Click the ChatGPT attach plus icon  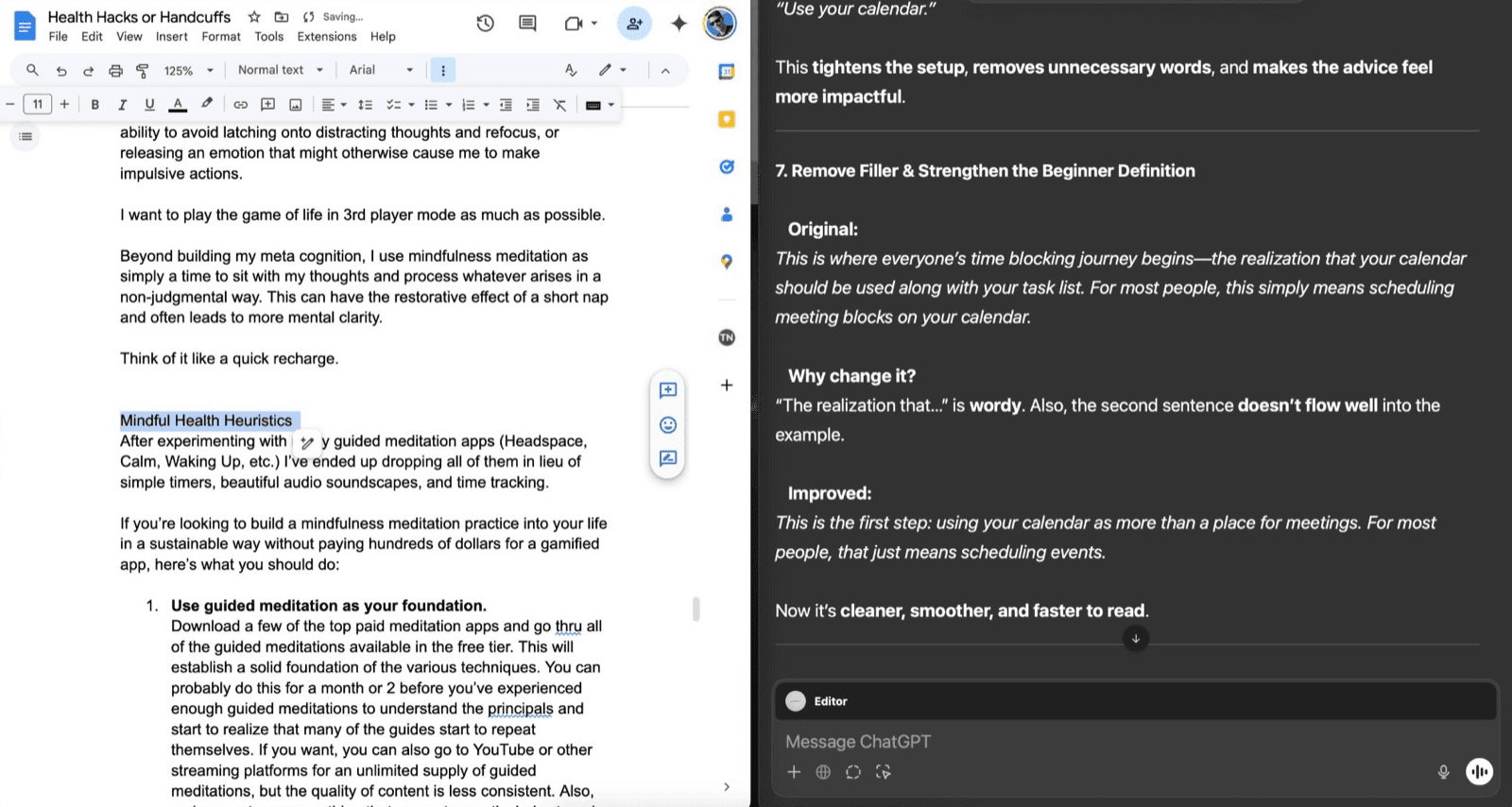[794, 772]
